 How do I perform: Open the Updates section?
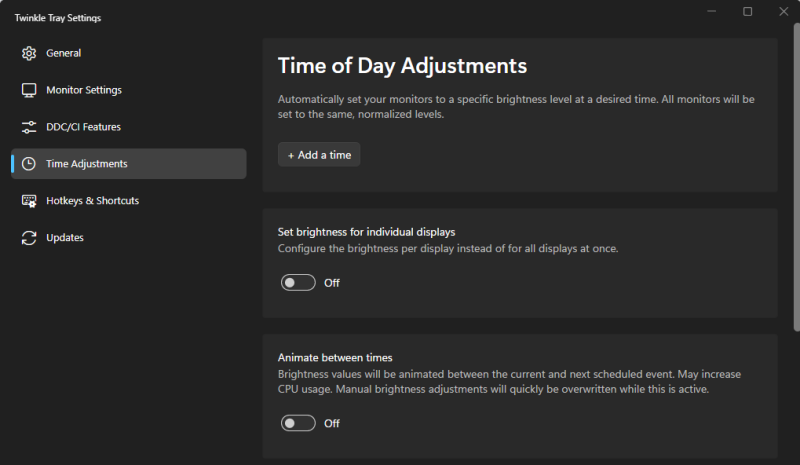[x=65, y=238]
